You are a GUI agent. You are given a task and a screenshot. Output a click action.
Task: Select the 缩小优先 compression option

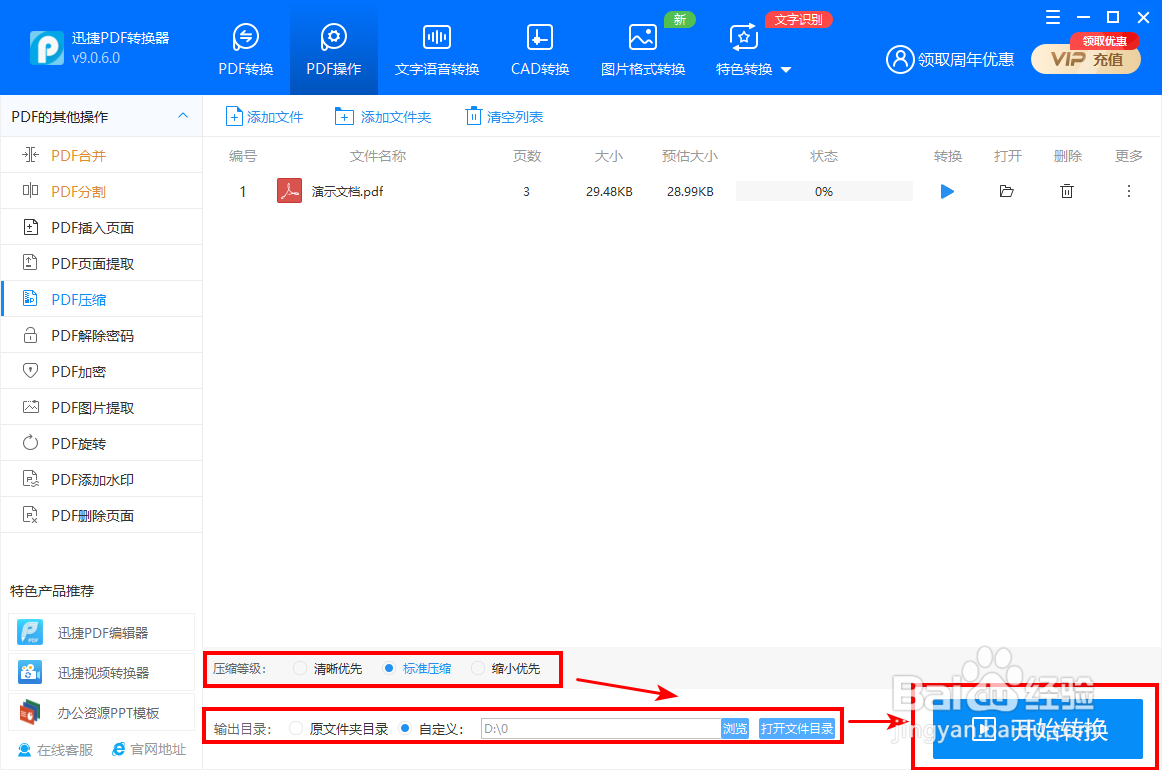pos(506,668)
